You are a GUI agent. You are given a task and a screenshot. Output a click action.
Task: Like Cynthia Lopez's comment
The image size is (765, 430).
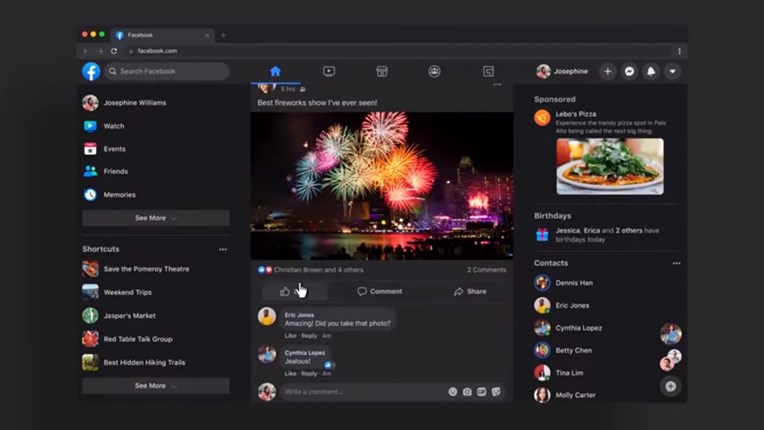[x=289, y=373]
